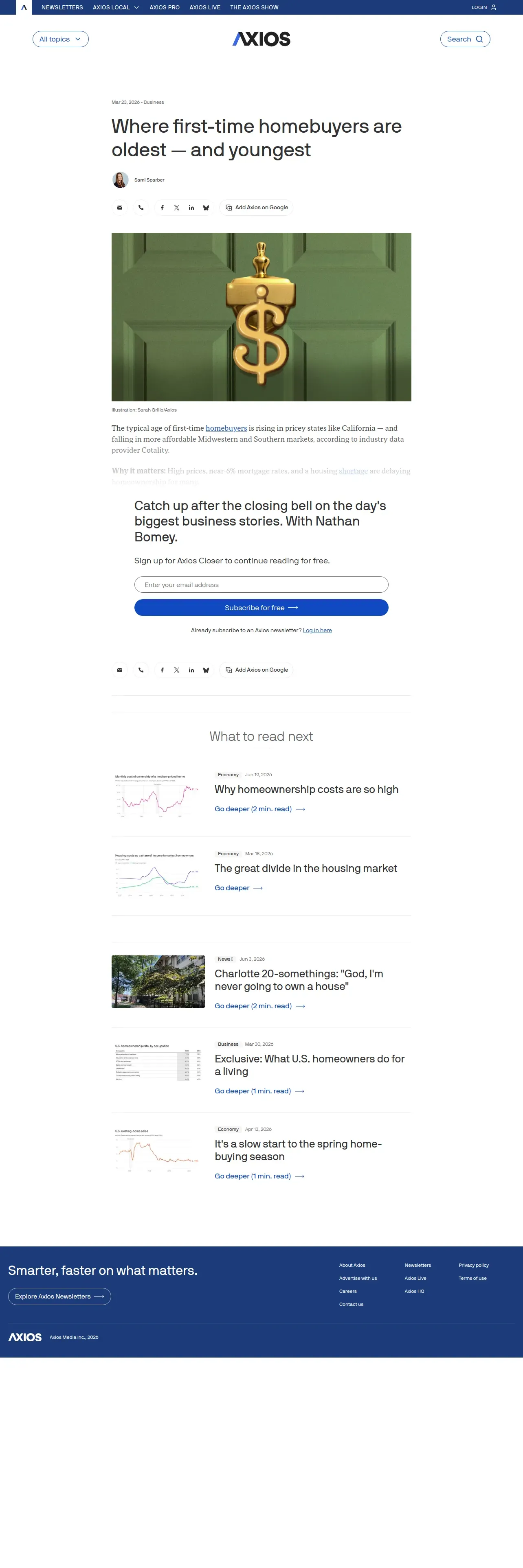Share the article on LinkedIn

tap(191, 208)
